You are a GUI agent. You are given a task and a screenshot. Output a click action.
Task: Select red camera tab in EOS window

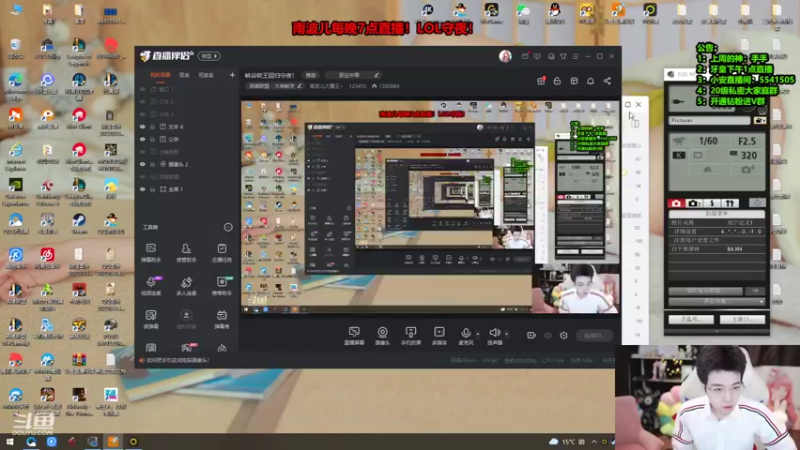(x=676, y=203)
